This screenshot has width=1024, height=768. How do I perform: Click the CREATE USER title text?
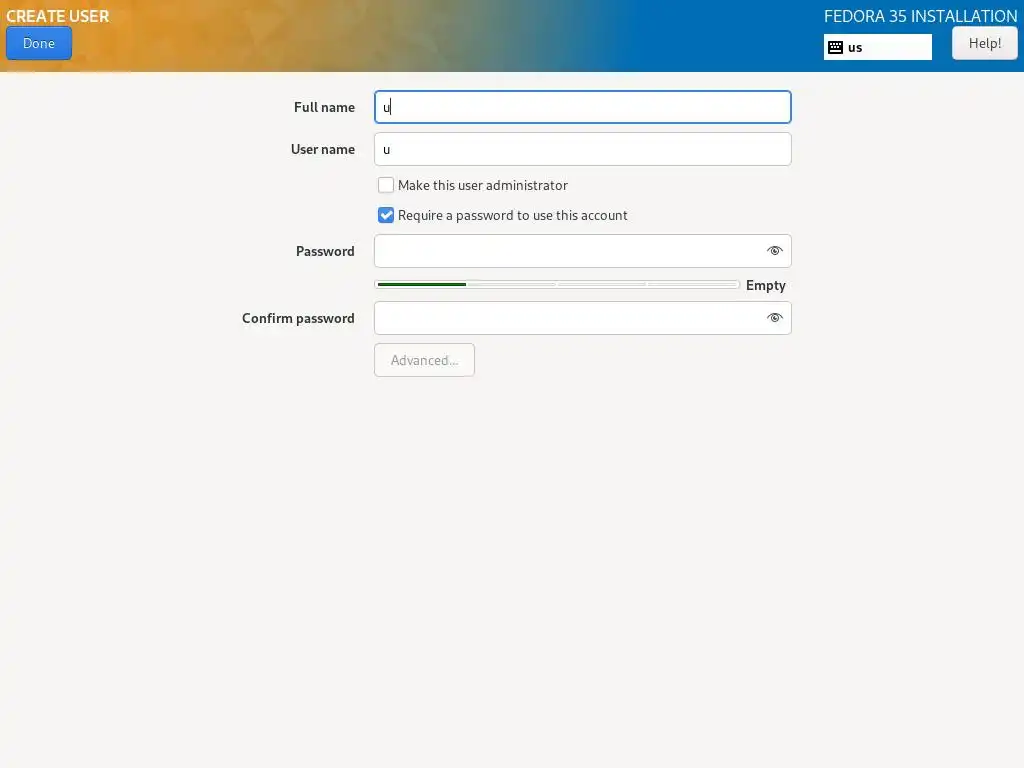pyautogui.click(x=57, y=16)
